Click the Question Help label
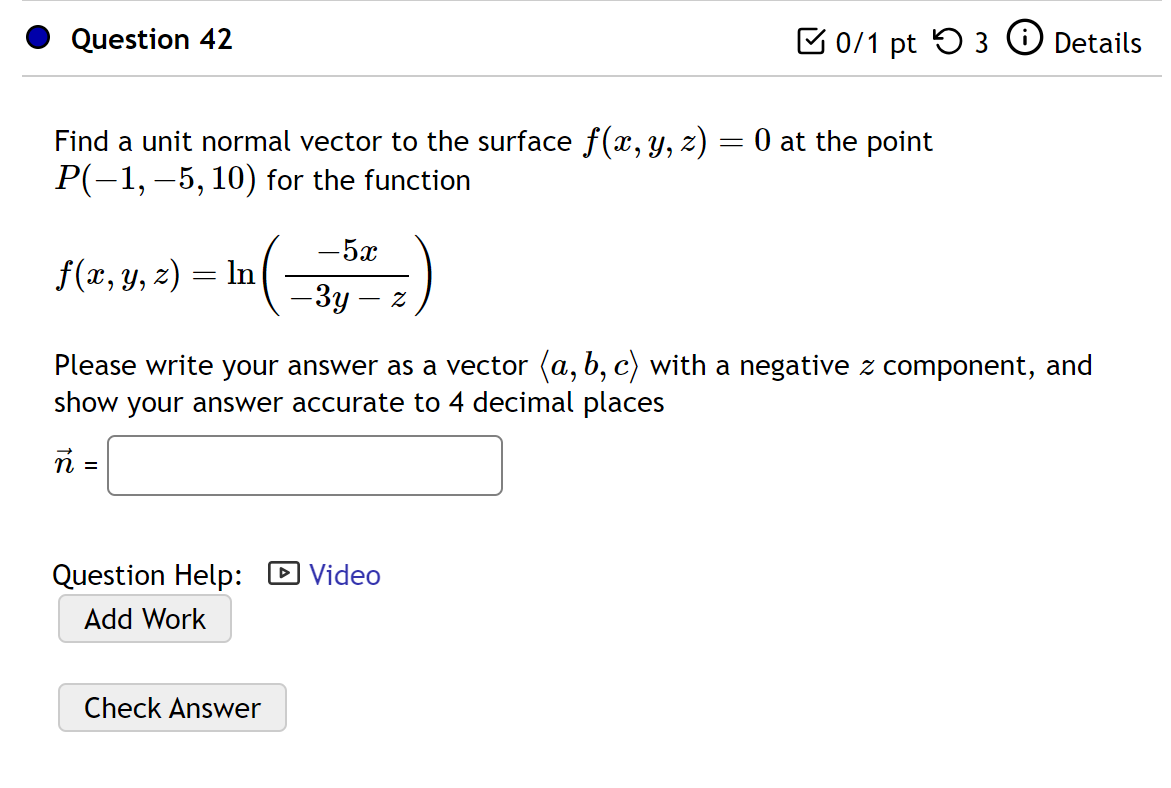Screen dimensions: 1171x788 tap(146, 574)
